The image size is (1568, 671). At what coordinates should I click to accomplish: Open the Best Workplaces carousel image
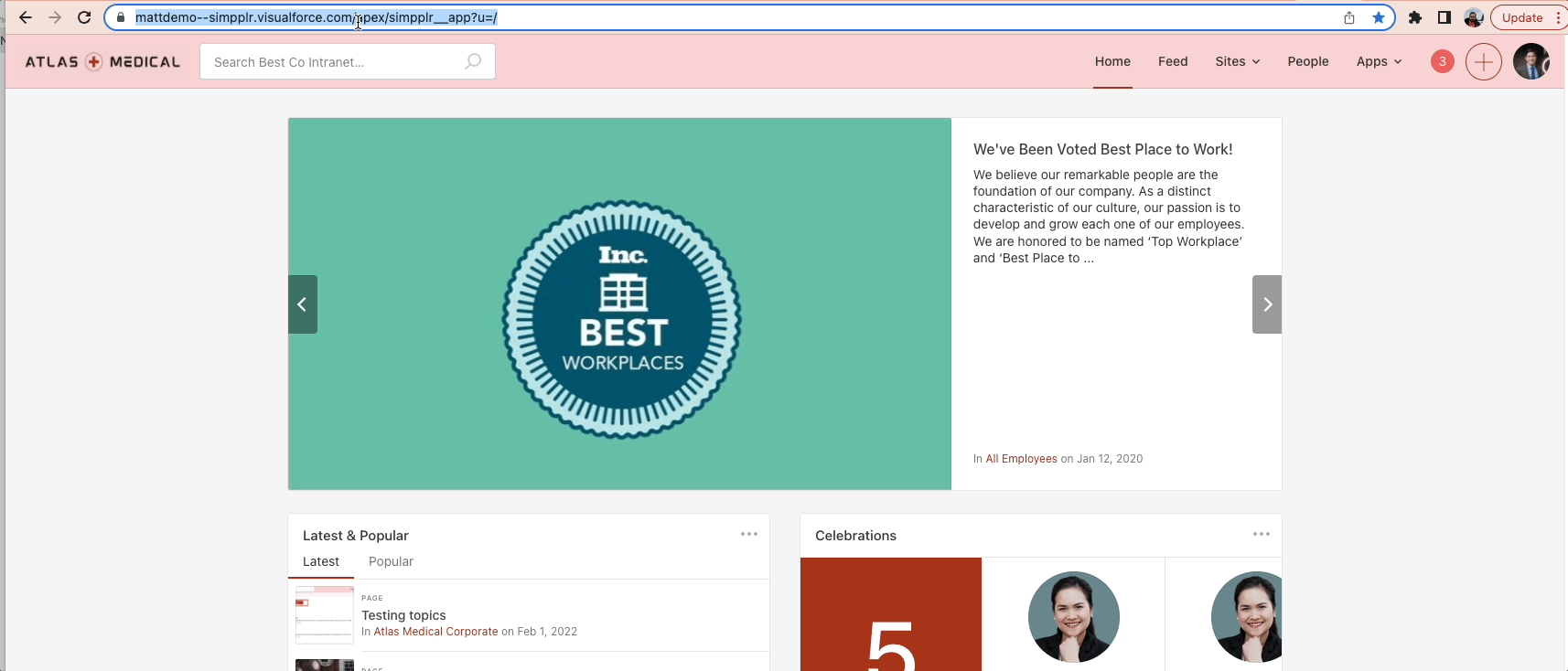[x=620, y=304]
